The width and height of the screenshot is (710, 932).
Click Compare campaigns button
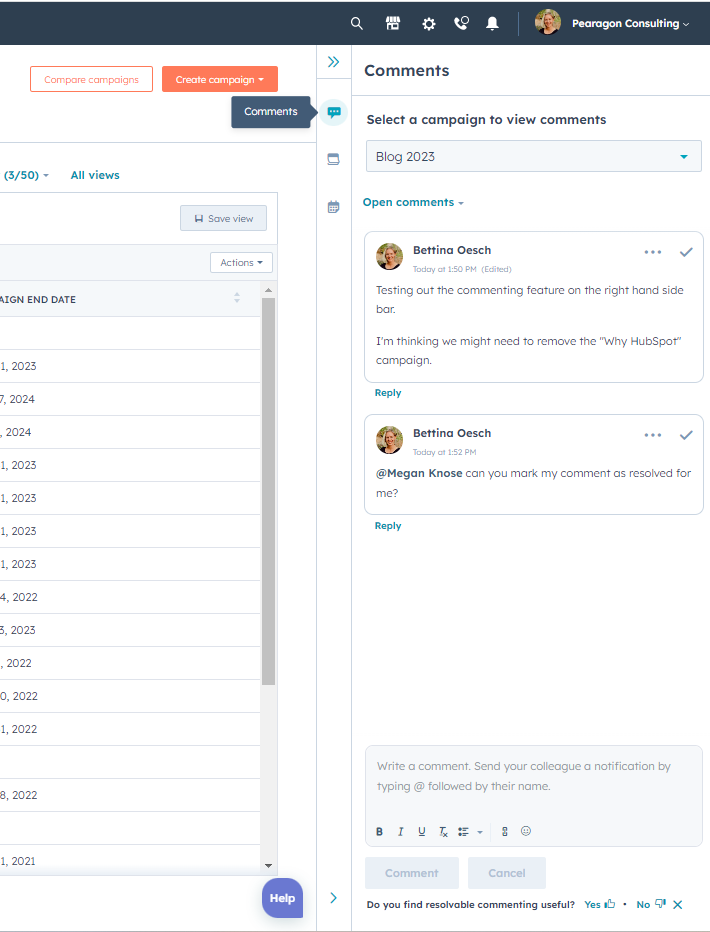coord(91,79)
